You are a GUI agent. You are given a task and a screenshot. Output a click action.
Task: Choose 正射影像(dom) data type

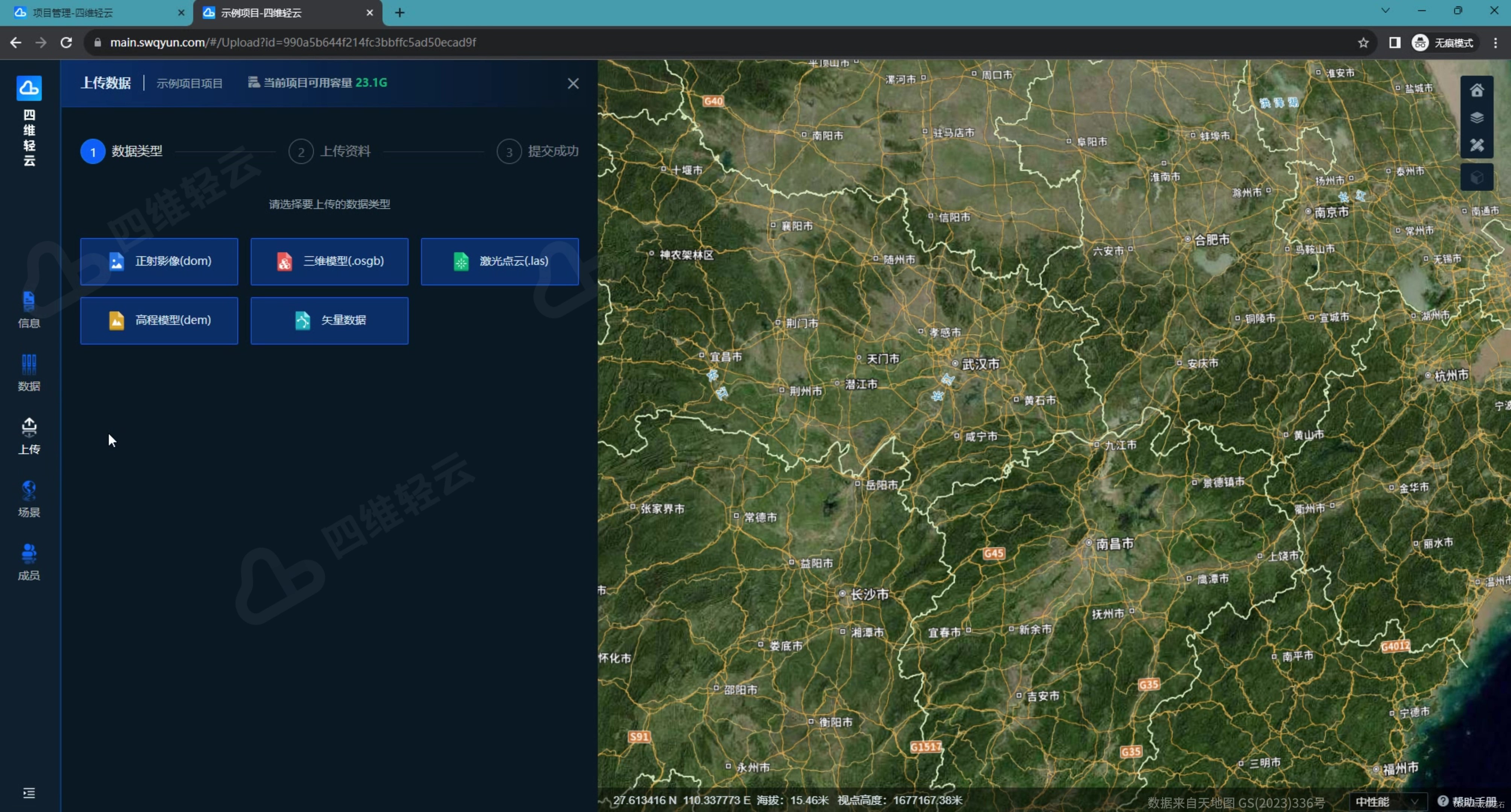point(159,262)
